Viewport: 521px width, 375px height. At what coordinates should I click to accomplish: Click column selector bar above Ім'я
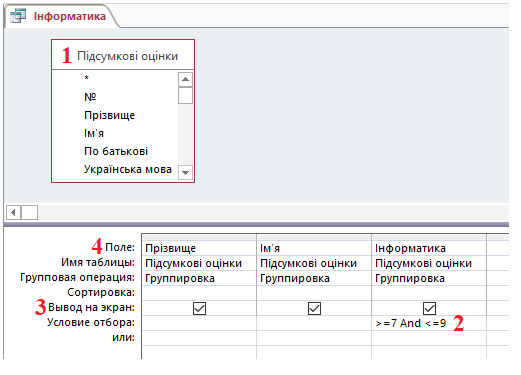tap(314, 237)
